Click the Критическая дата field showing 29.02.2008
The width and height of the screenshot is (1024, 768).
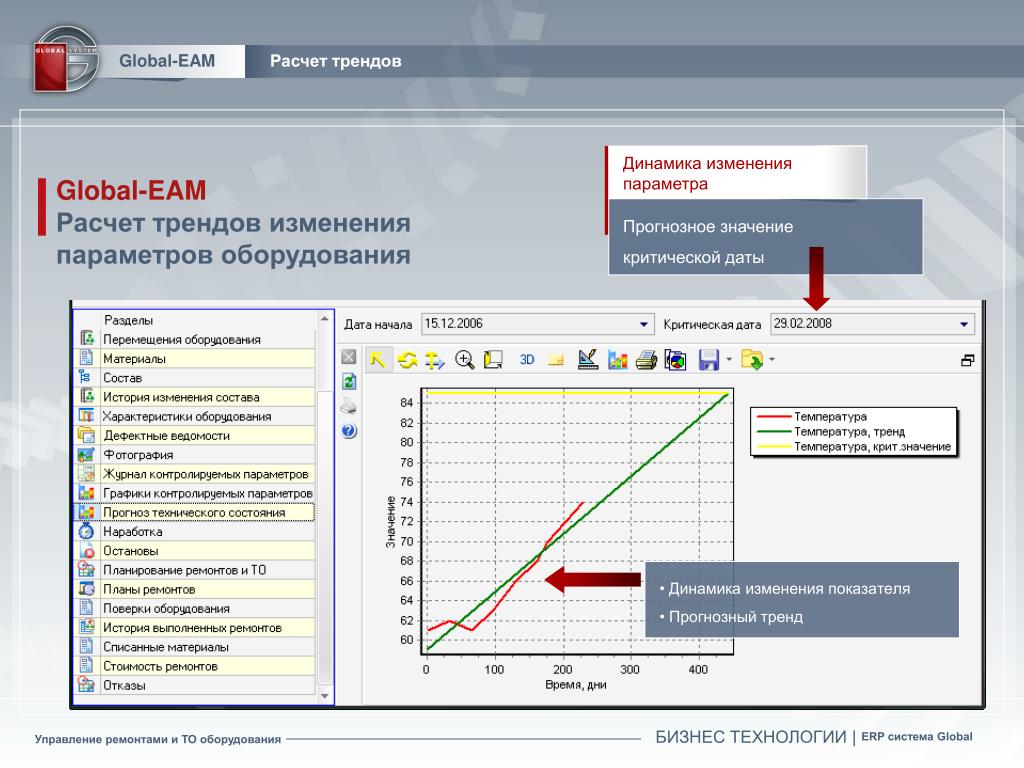pyautogui.click(x=872, y=324)
